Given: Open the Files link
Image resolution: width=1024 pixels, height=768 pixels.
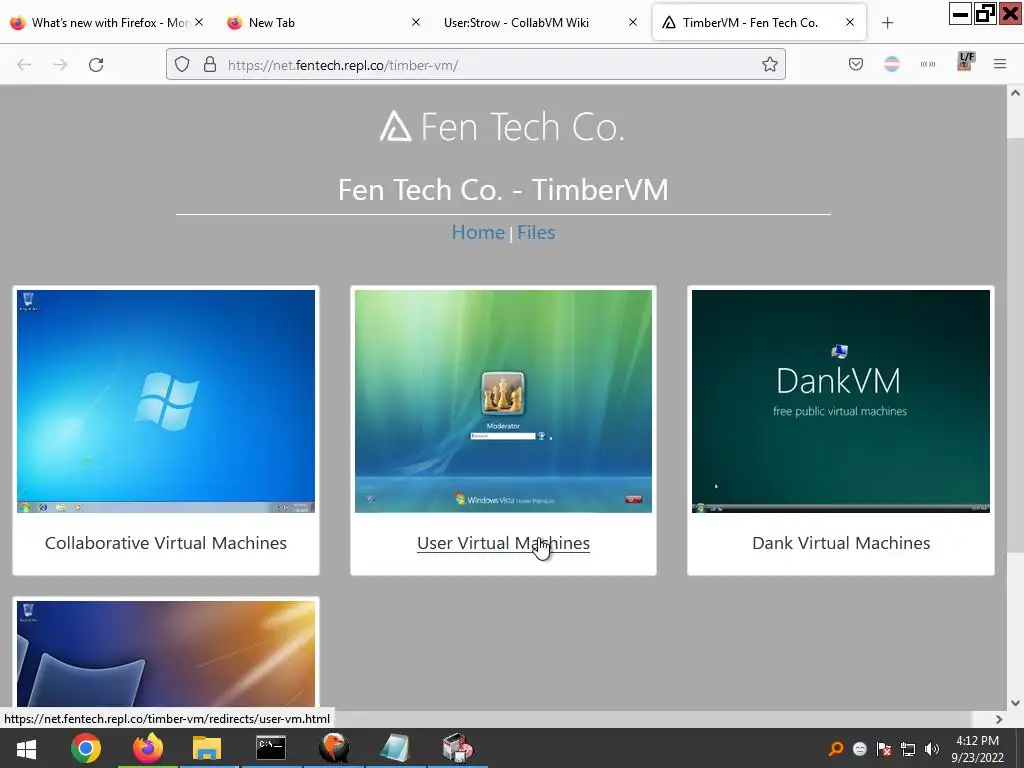Looking at the screenshot, I should (x=536, y=232).
